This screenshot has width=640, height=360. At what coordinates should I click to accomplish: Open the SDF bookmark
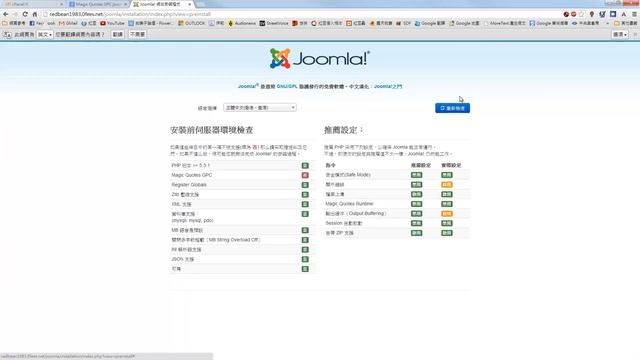click(403, 23)
